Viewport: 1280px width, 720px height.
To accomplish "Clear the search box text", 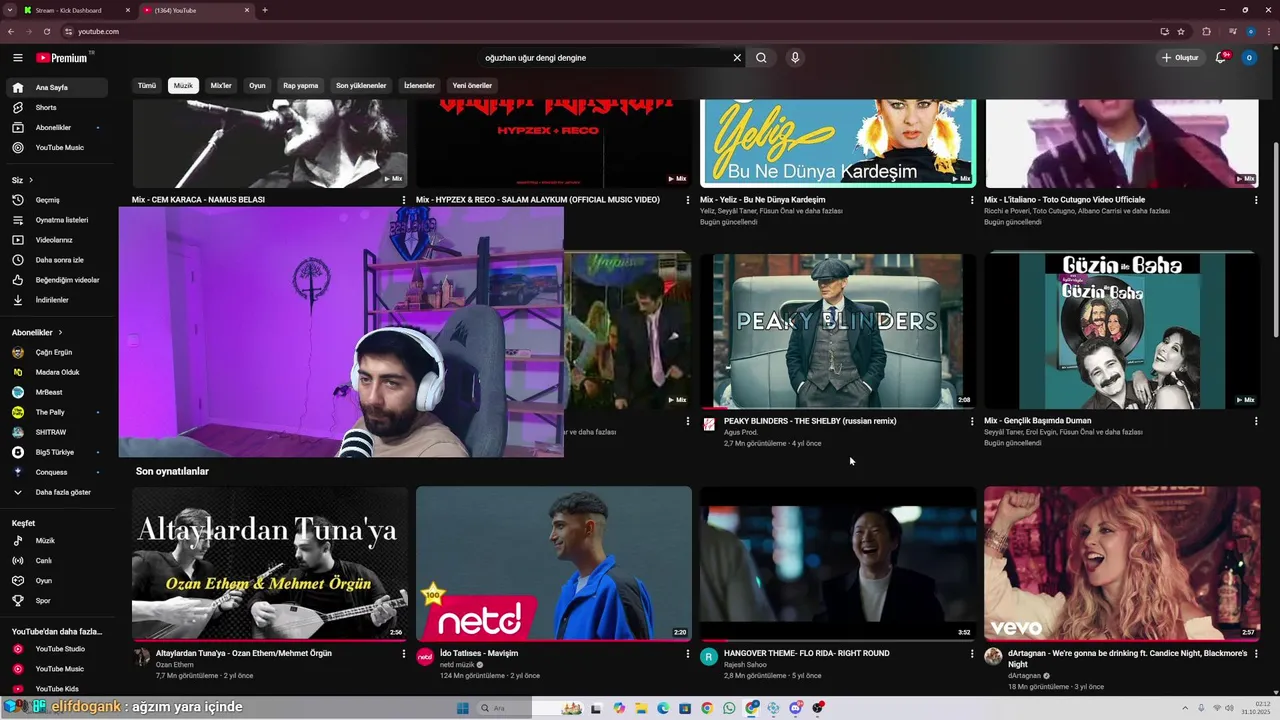I will coord(737,58).
